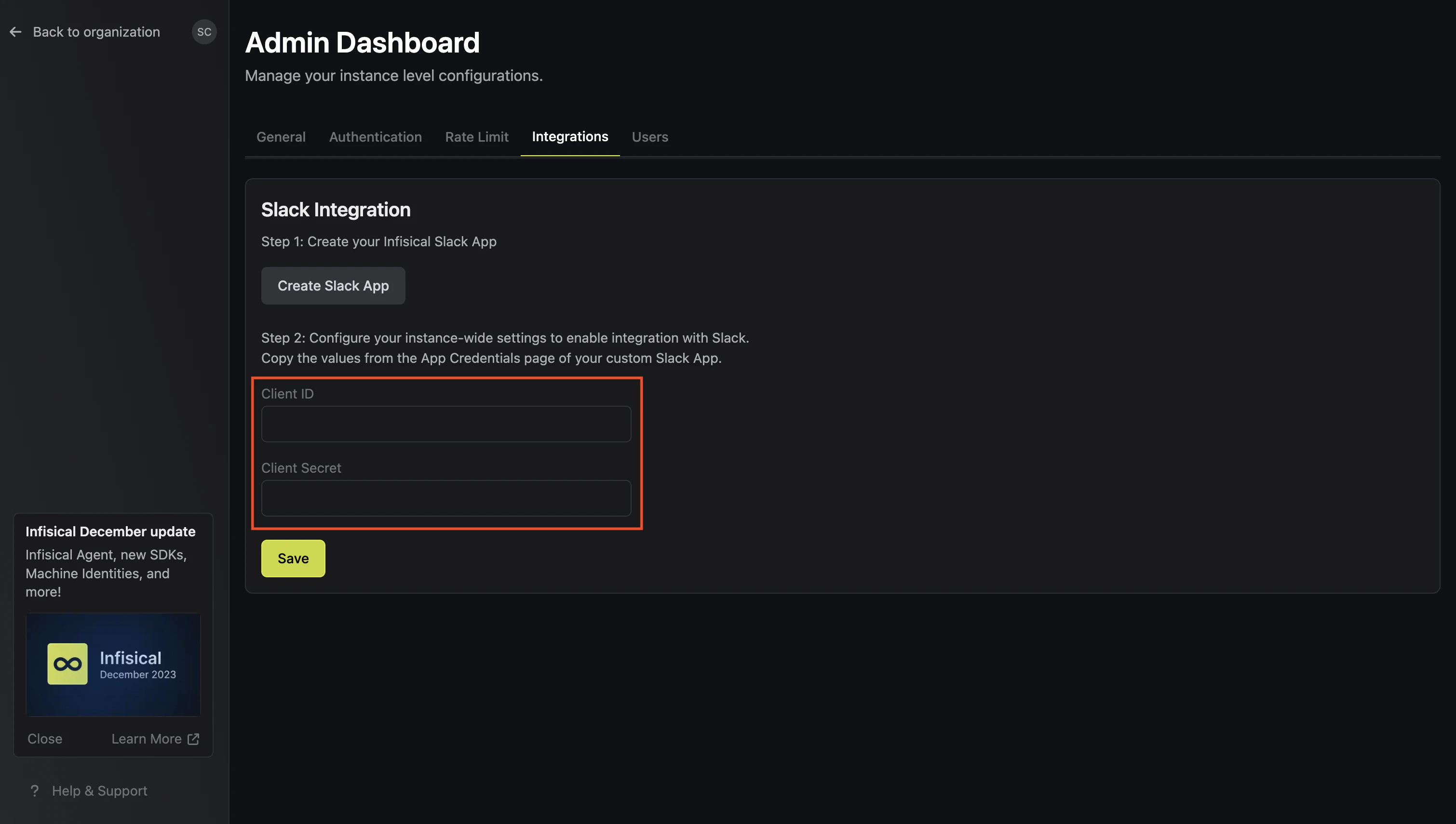Screen dimensions: 1456x824
Task: Open the SC user avatar menu
Action: [204, 32]
